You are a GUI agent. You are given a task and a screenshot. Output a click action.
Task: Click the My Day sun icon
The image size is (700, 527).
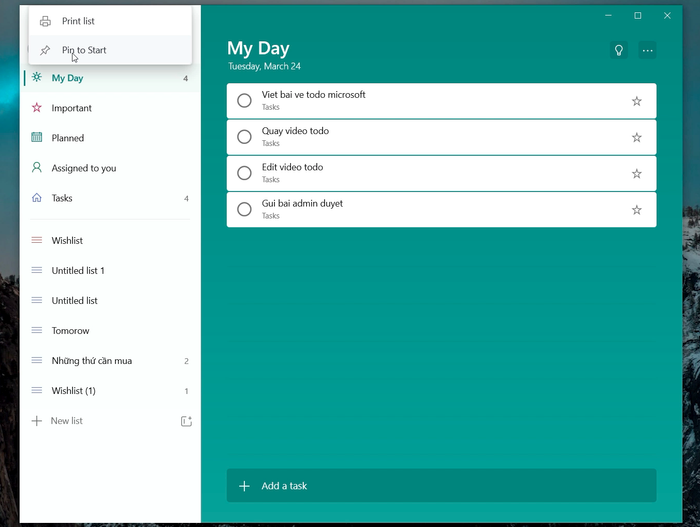(x=37, y=77)
